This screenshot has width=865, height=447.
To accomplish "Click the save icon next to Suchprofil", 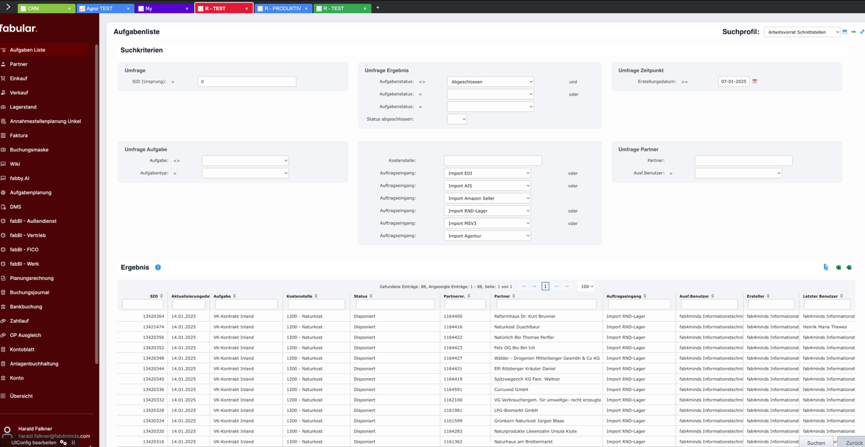I will tap(845, 32).
